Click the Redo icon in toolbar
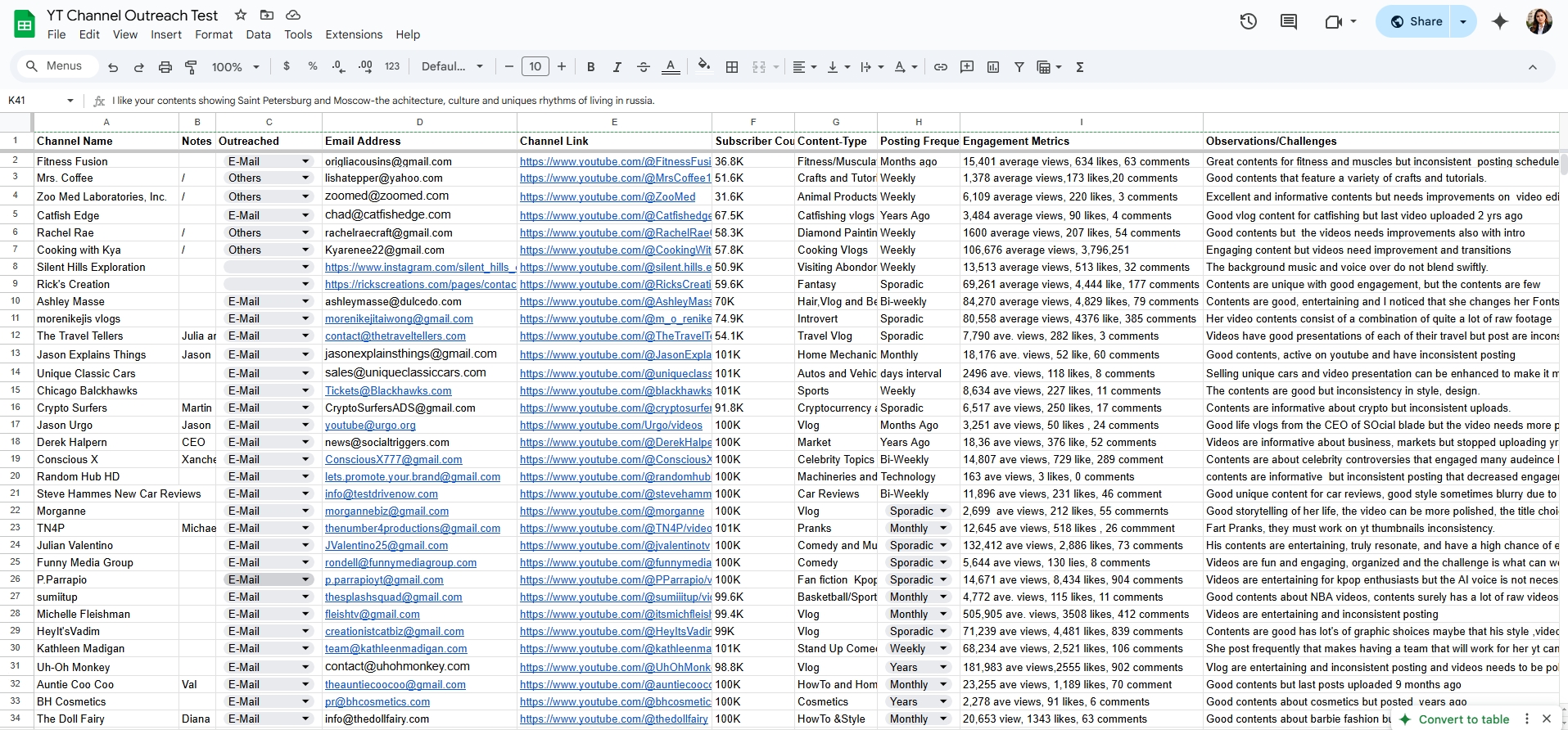Screen dimensions: 1568x730 pos(139,67)
